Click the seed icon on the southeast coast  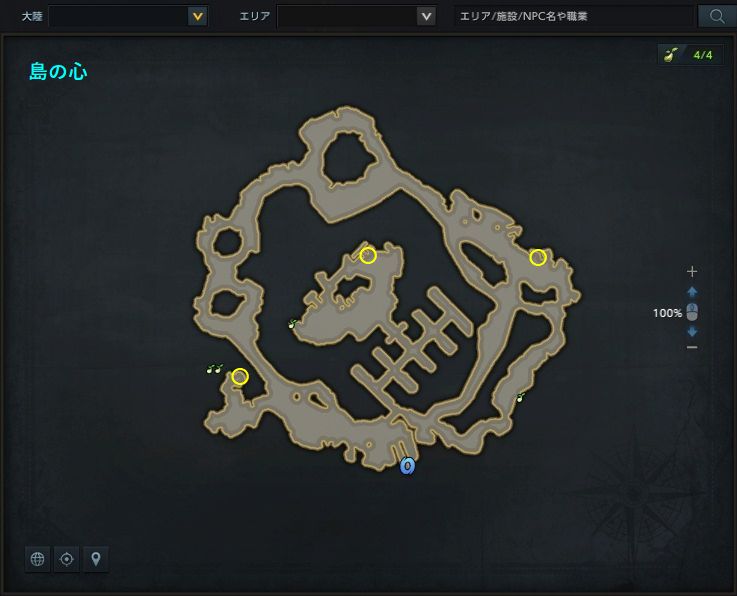[520, 398]
